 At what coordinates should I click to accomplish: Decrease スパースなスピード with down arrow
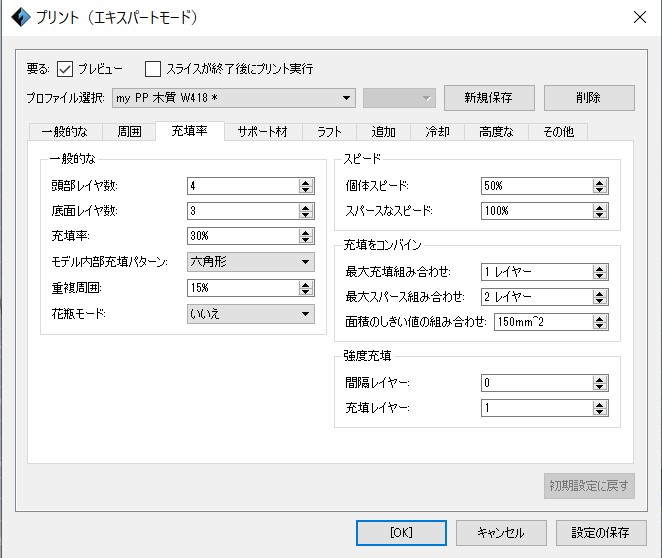(x=600, y=214)
